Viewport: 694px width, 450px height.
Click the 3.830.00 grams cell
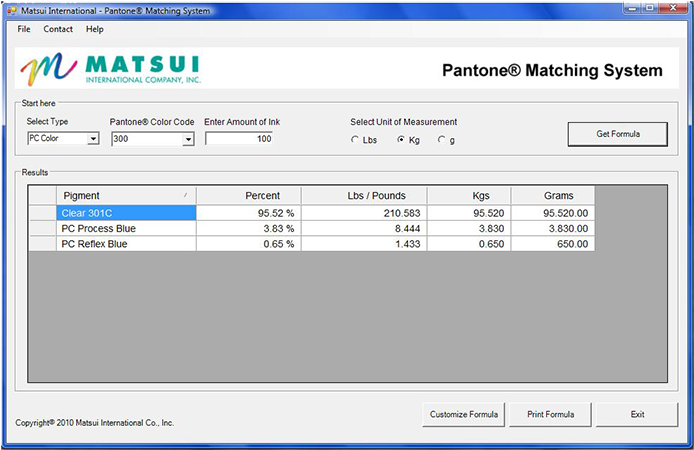click(x=553, y=228)
